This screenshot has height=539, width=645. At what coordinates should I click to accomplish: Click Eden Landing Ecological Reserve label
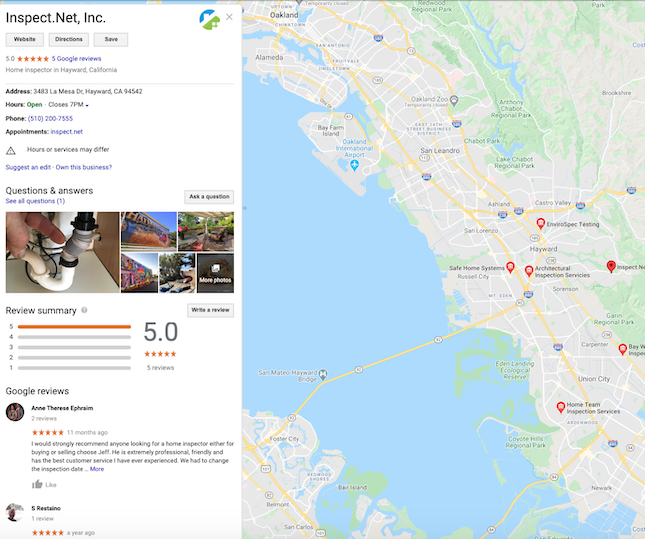(x=515, y=370)
